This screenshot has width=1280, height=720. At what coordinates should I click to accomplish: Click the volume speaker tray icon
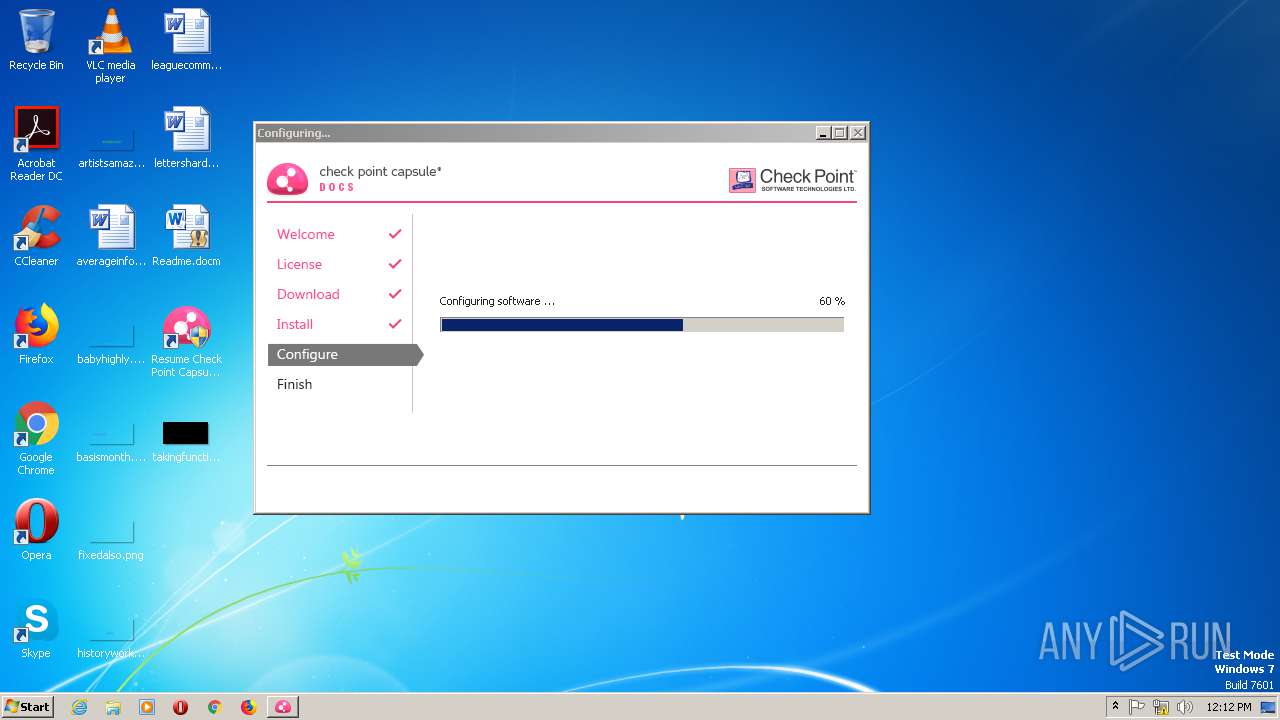(1185, 707)
